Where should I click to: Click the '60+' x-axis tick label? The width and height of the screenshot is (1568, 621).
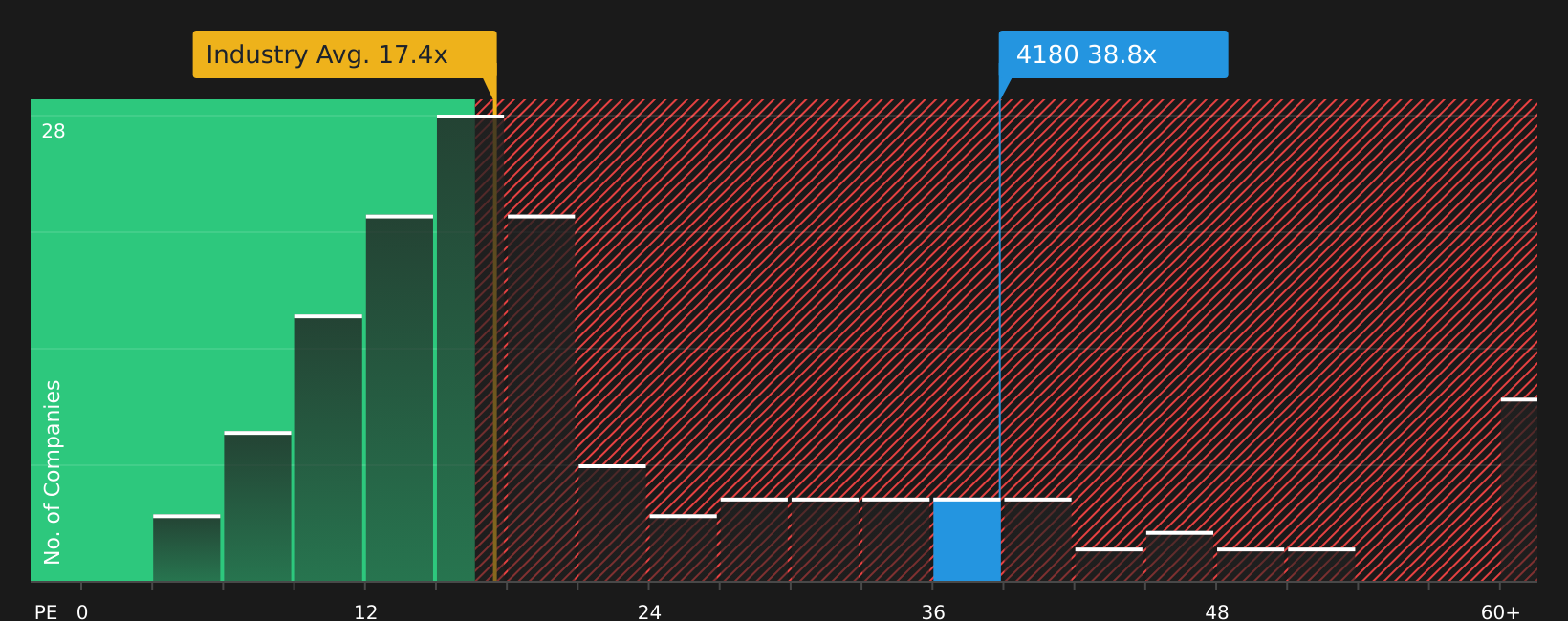pos(1500,612)
